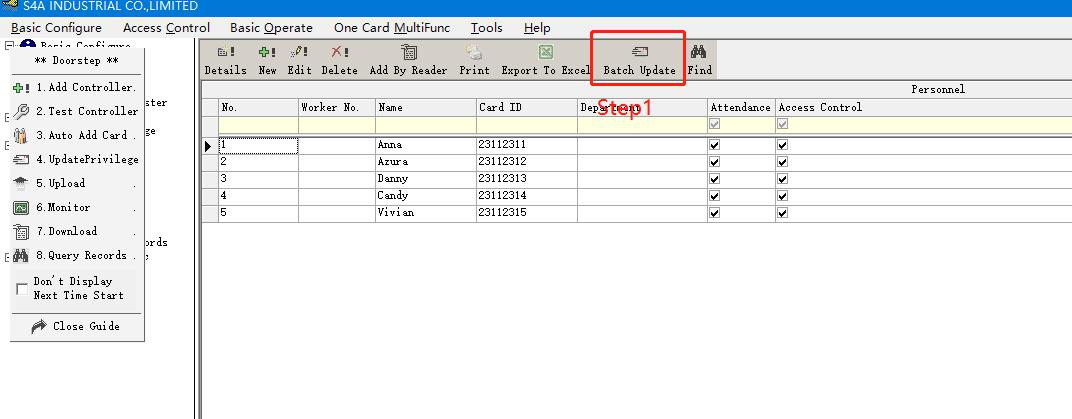1072x419 pixels.
Task: Toggle Don't Display Next Time Start checkbox
Action: [x=22, y=289]
